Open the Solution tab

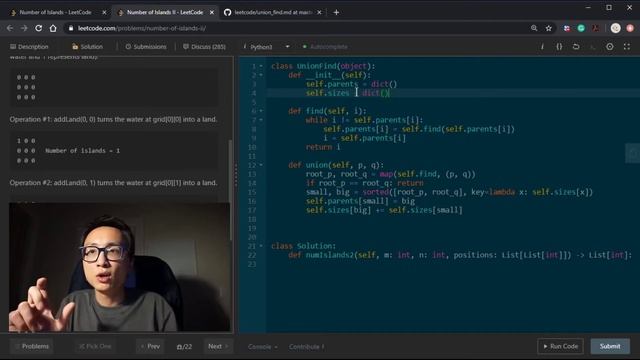point(87,47)
